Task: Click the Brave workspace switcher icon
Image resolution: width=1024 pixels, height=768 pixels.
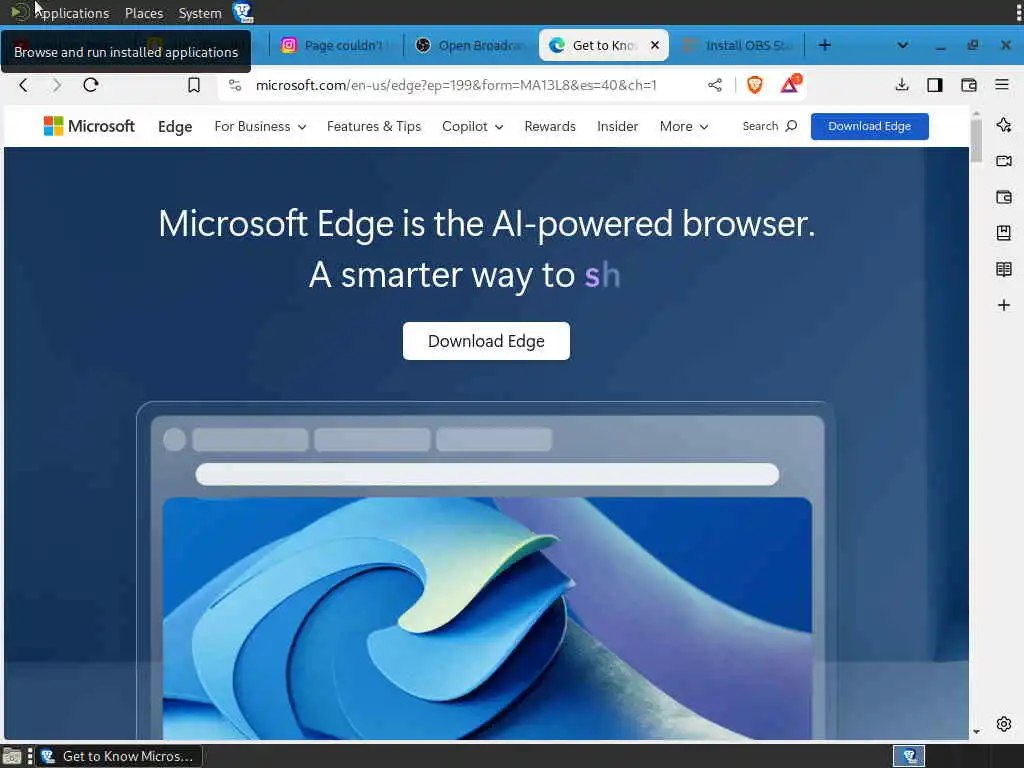Action: 909,756
